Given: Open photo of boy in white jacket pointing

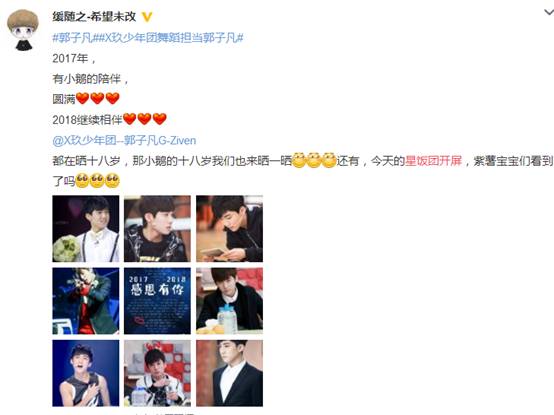Looking at the screenshot, I should (x=157, y=373).
